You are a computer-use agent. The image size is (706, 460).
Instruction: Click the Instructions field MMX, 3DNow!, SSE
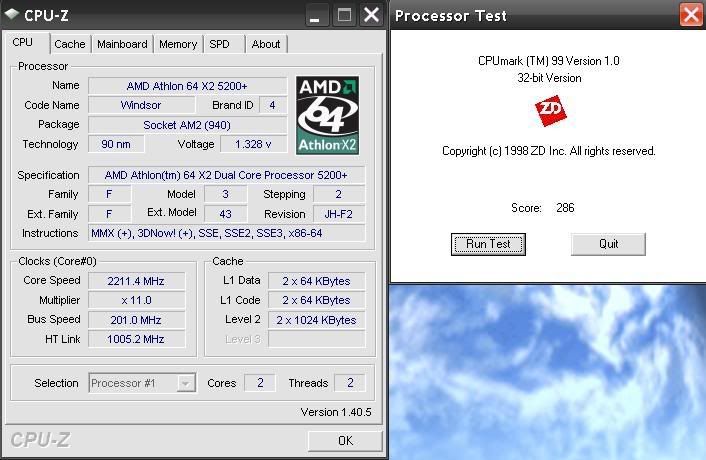click(226, 234)
